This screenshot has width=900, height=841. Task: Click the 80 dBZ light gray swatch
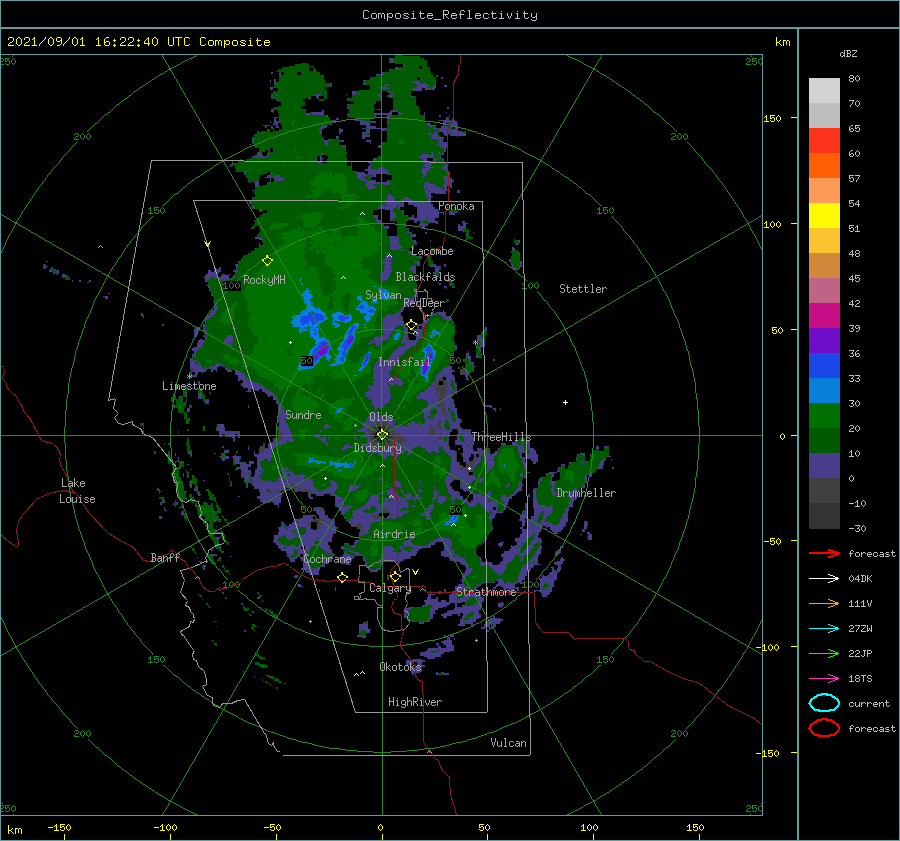coord(824,90)
